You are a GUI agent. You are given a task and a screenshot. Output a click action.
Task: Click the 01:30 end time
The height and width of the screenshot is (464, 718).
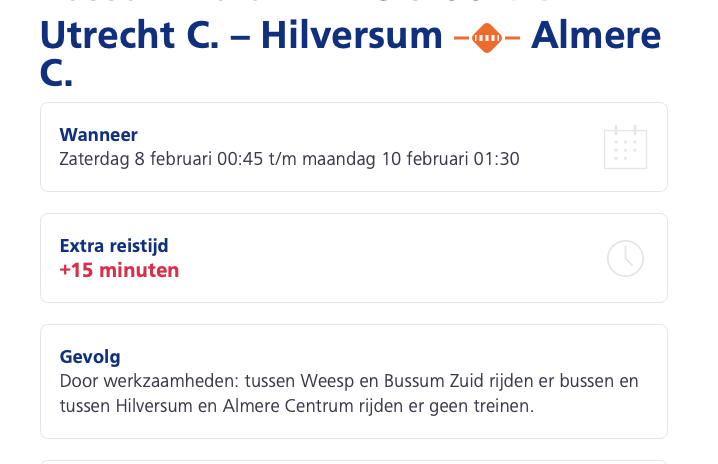(x=496, y=159)
